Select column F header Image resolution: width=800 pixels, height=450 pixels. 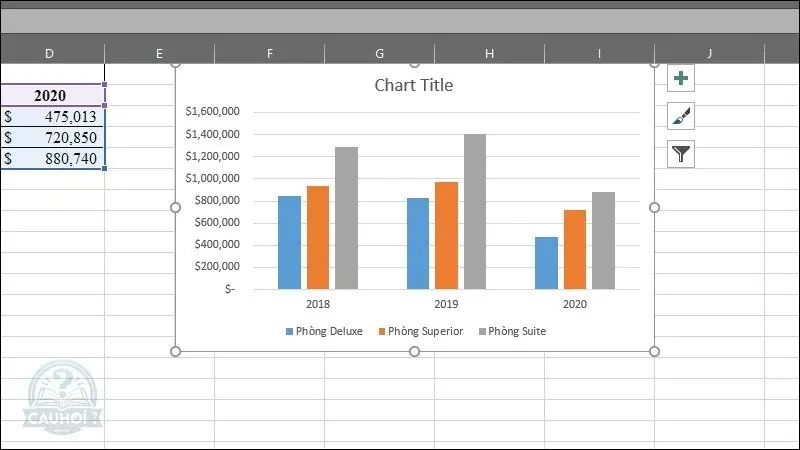point(269,54)
